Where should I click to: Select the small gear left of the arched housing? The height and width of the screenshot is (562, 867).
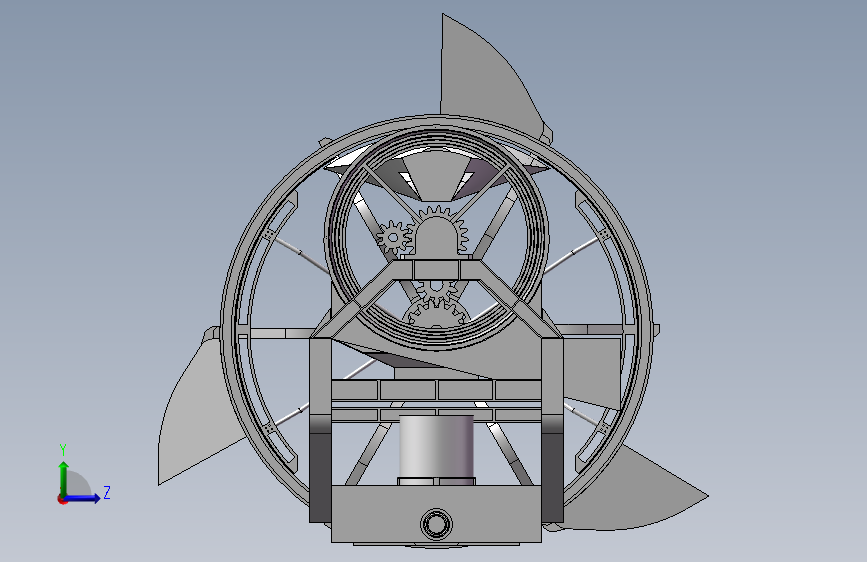[x=393, y=238]
